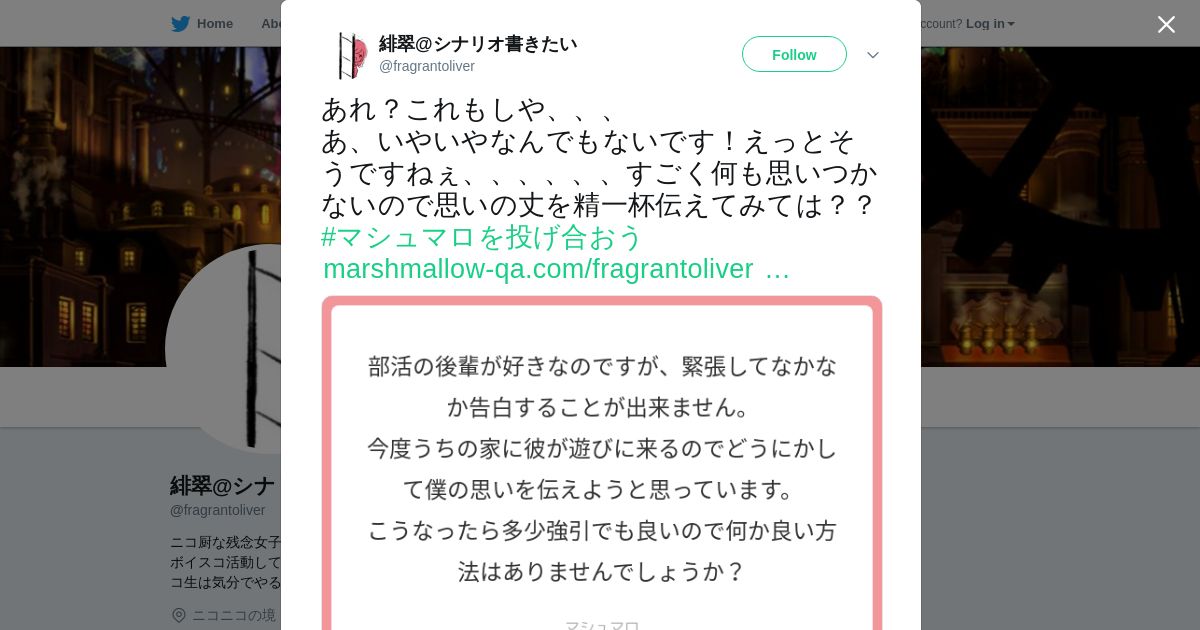Click the location pin icon beside ニコニコの境
This screenshot has height=630, width=1200.
coord(179,615)
